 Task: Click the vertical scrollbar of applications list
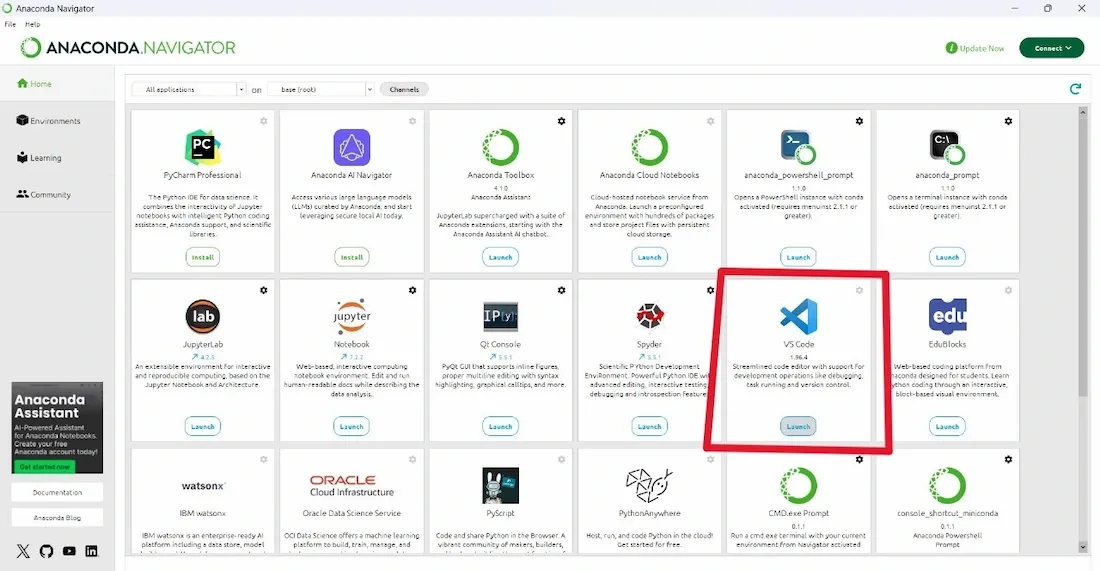1083,250
